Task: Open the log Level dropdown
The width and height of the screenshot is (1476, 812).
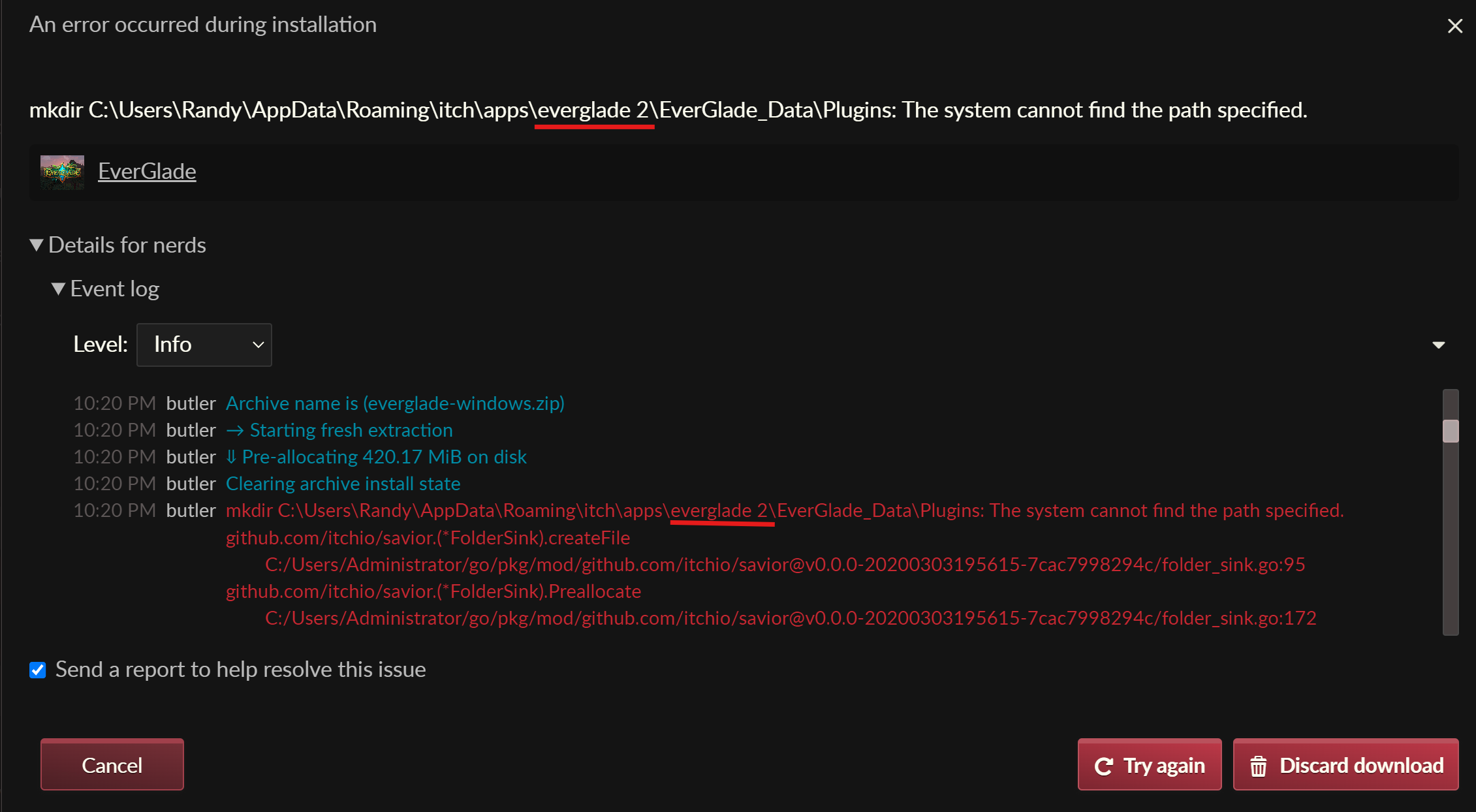Action: click(204, 345)
